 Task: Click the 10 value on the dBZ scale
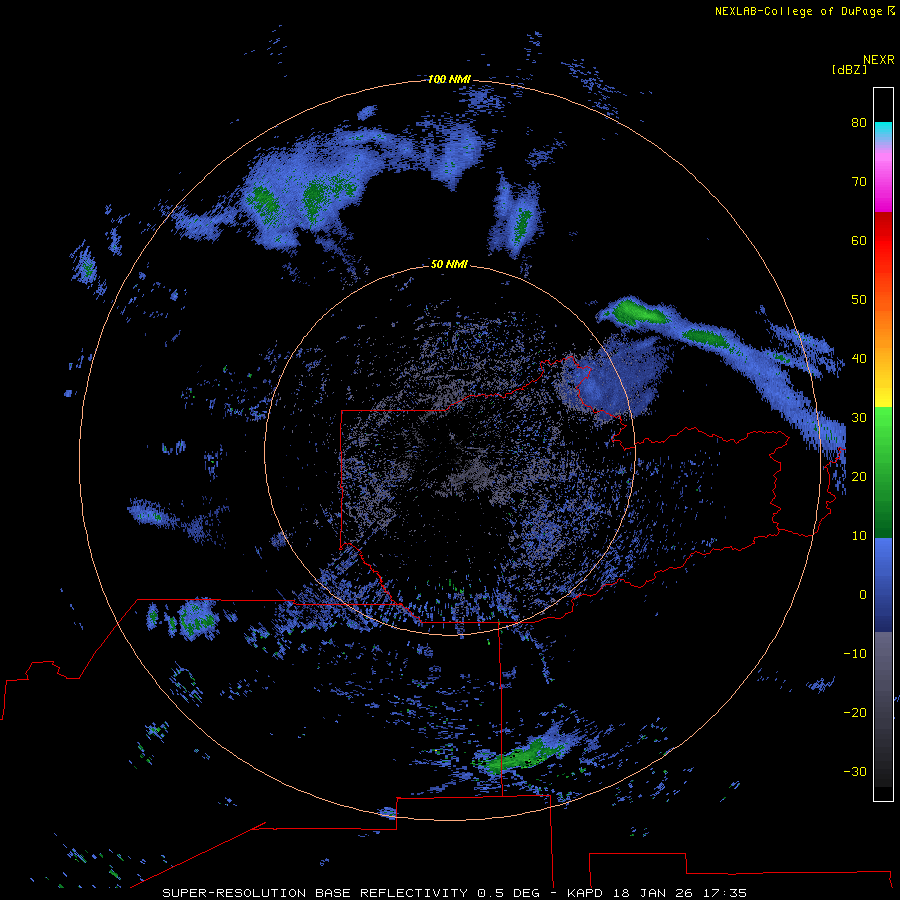[859, 536]
